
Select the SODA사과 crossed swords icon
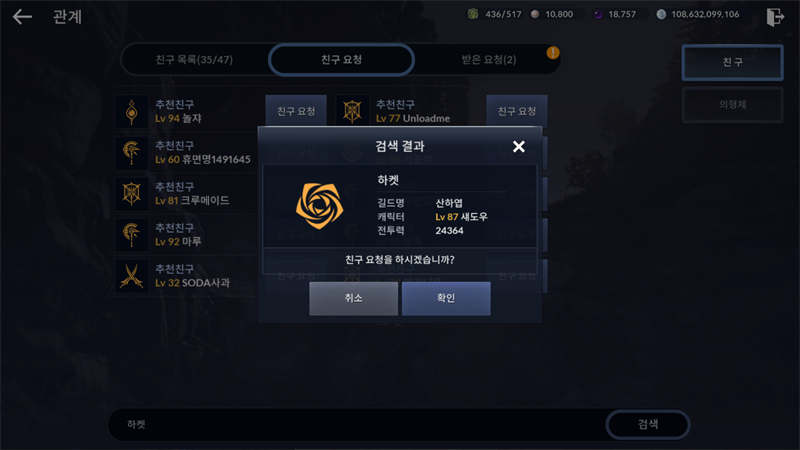pyautogui.click(x=132, y=276)
